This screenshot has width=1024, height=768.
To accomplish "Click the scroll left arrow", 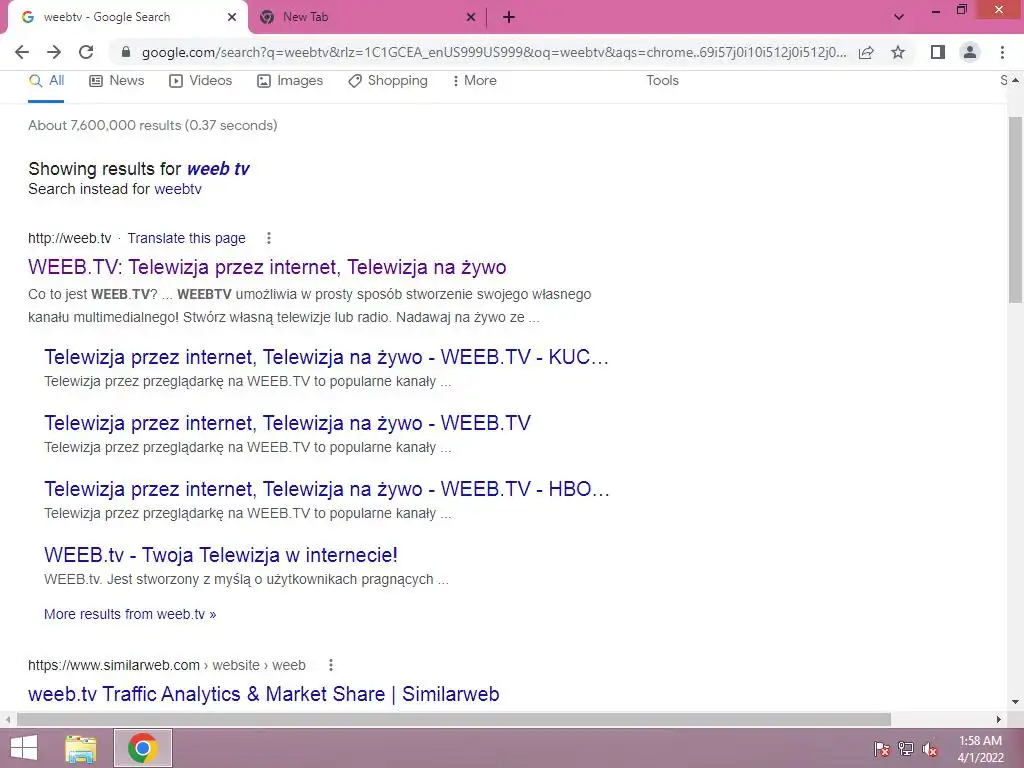I will click(8, 720).
